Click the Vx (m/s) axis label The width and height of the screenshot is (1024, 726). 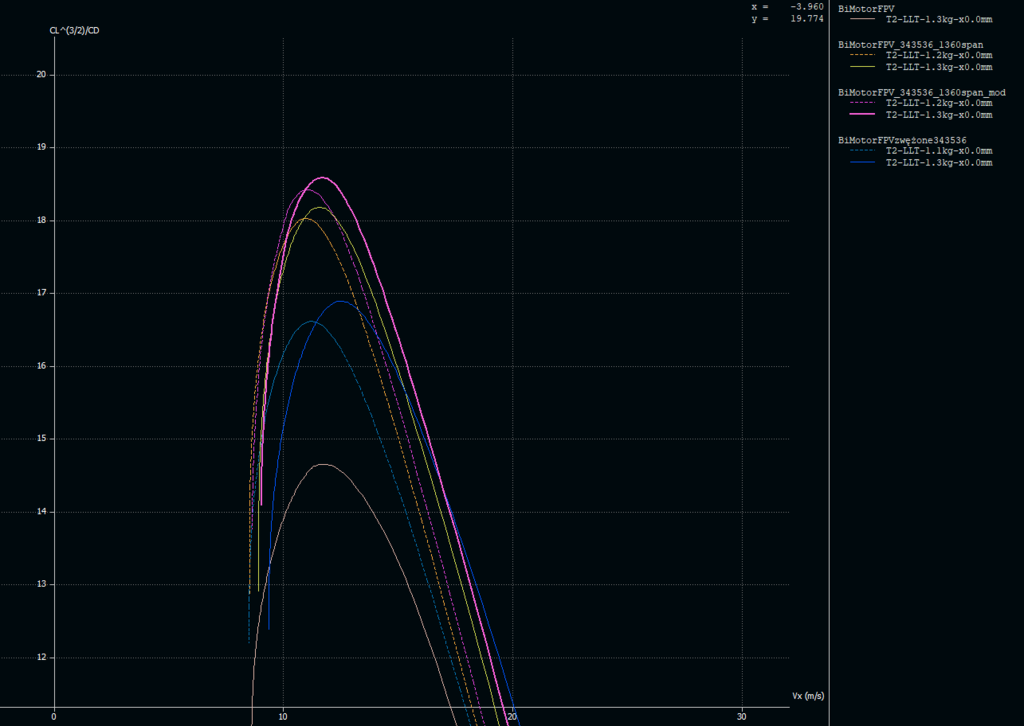click(807, 695)
